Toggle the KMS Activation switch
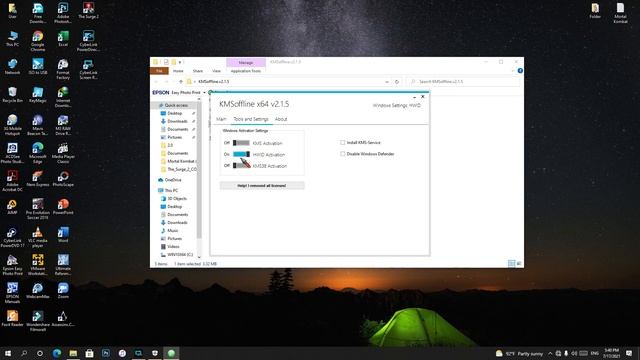Viewport: 640px width, 360px height. pyautogui.click(x=241, y=143)
